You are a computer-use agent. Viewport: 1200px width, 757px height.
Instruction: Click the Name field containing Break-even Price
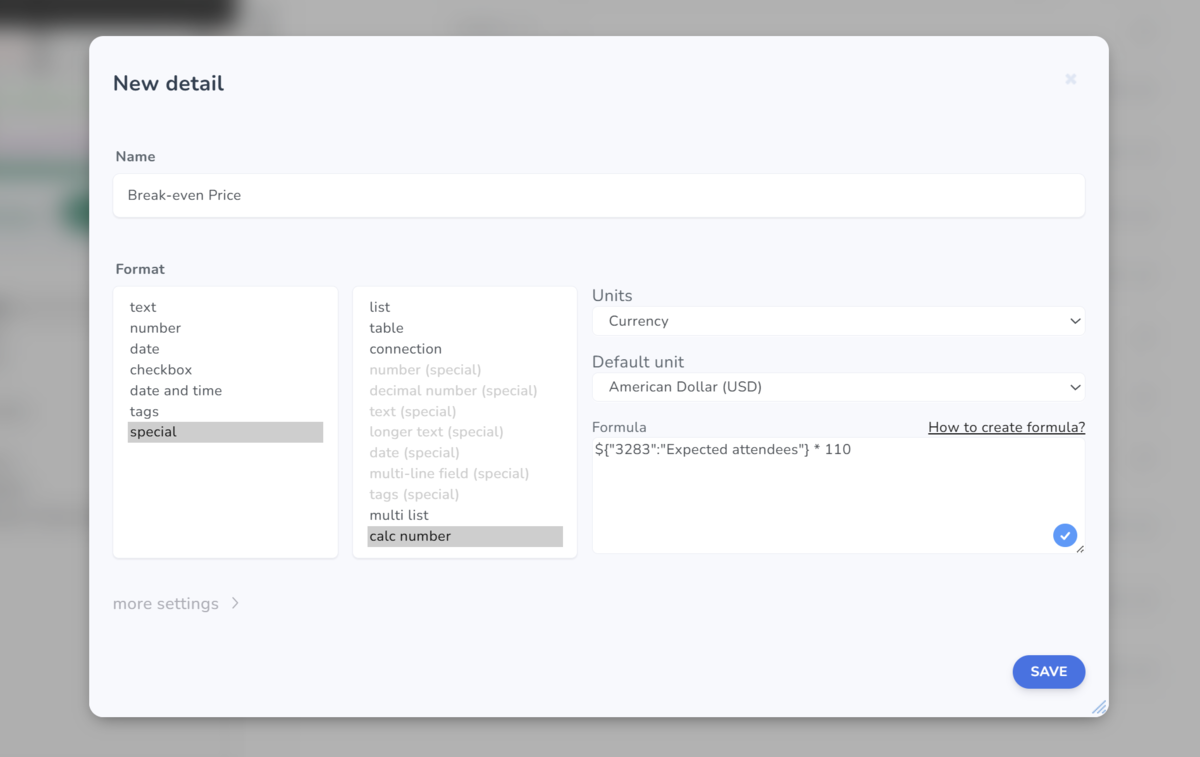click(598, 195)
